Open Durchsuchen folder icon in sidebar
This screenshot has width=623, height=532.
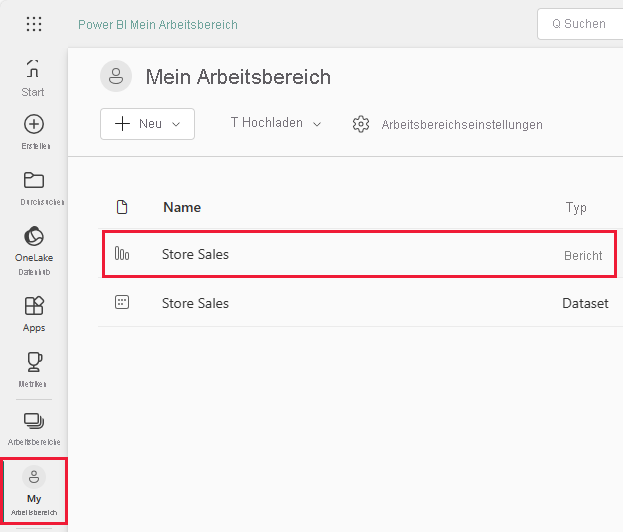click(34, 180)
